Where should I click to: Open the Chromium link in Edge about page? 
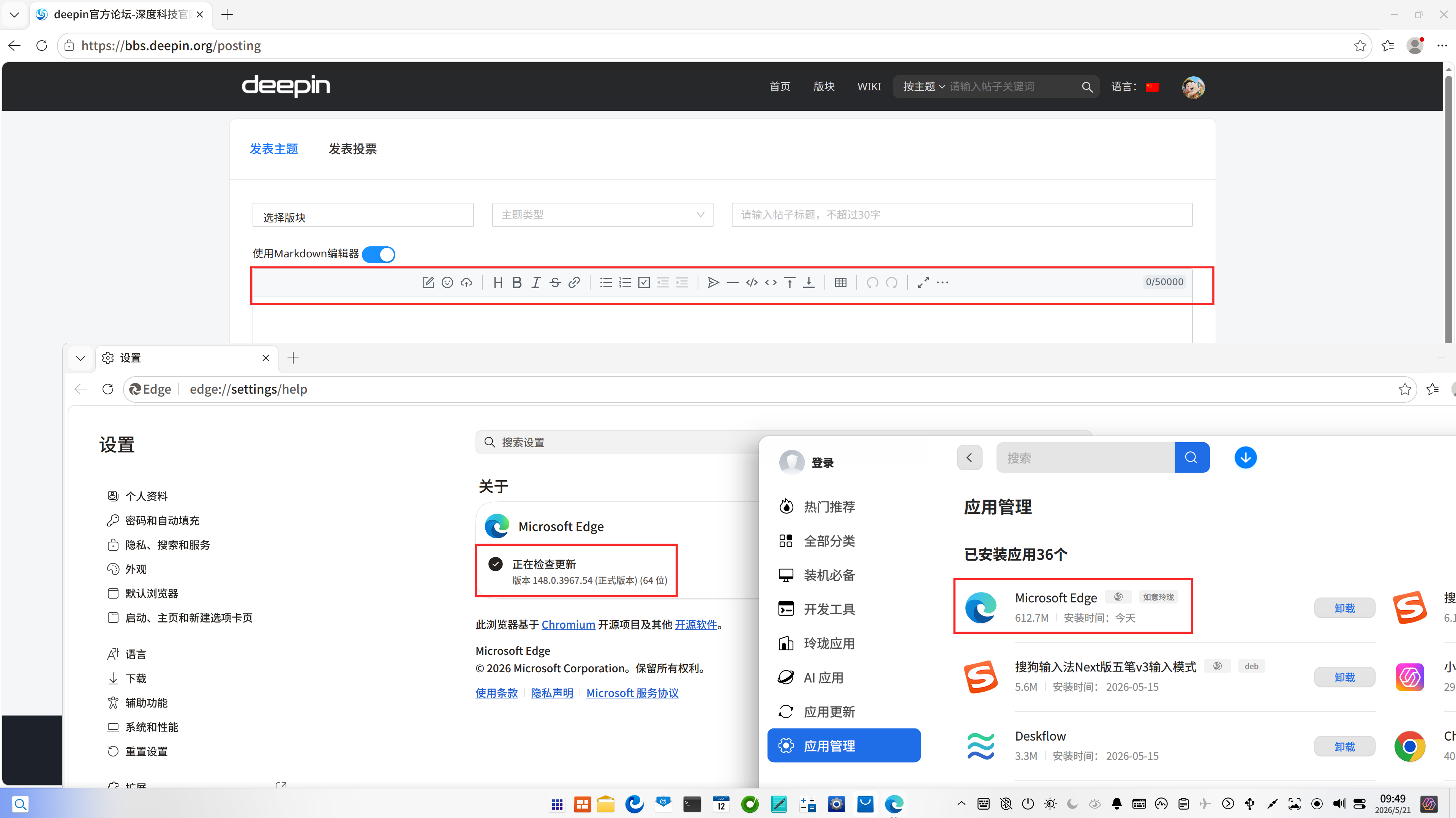pos(568,624)
